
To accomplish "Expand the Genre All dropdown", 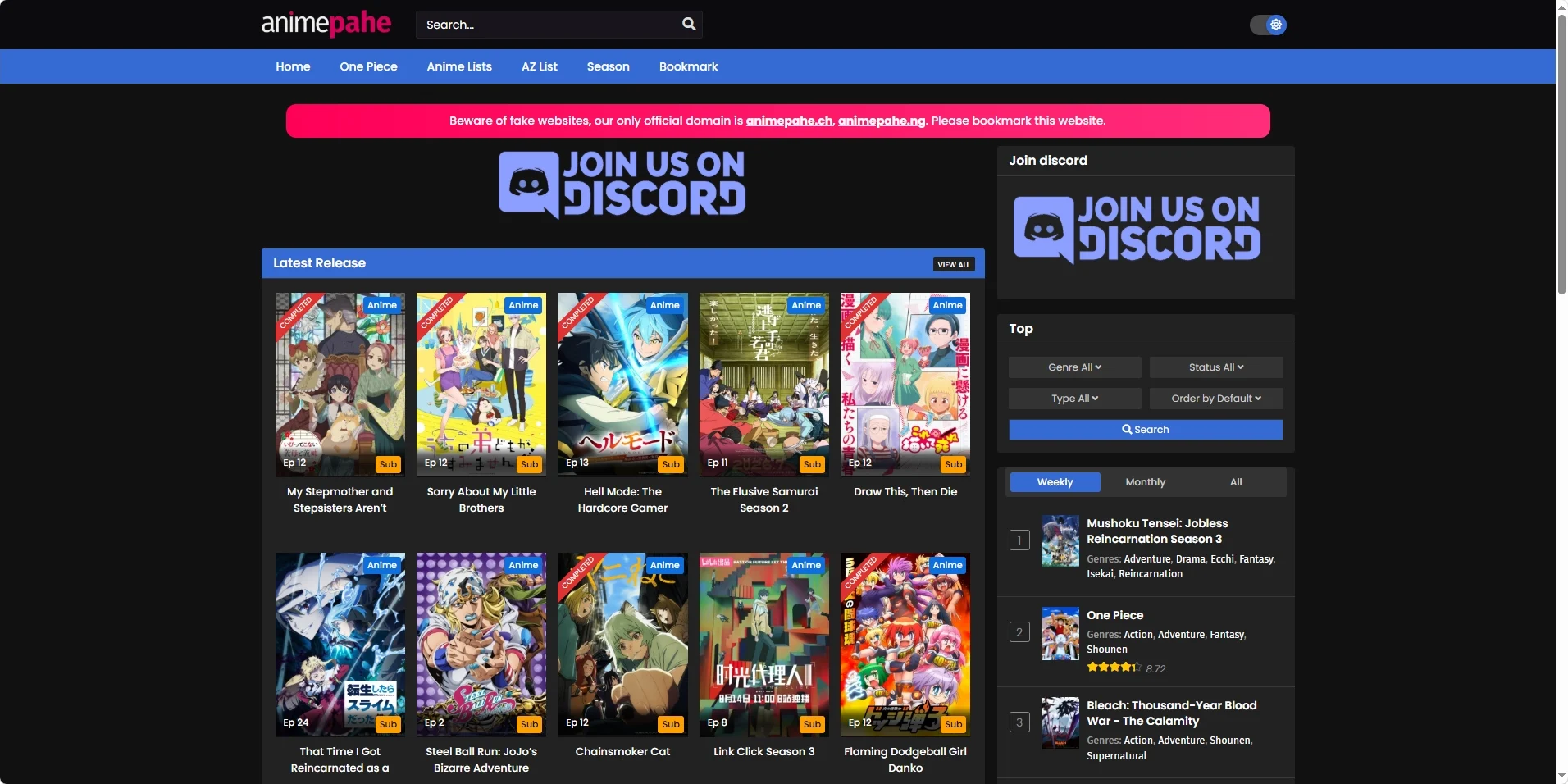I will pyautogui.click(x=1074, y=367).
